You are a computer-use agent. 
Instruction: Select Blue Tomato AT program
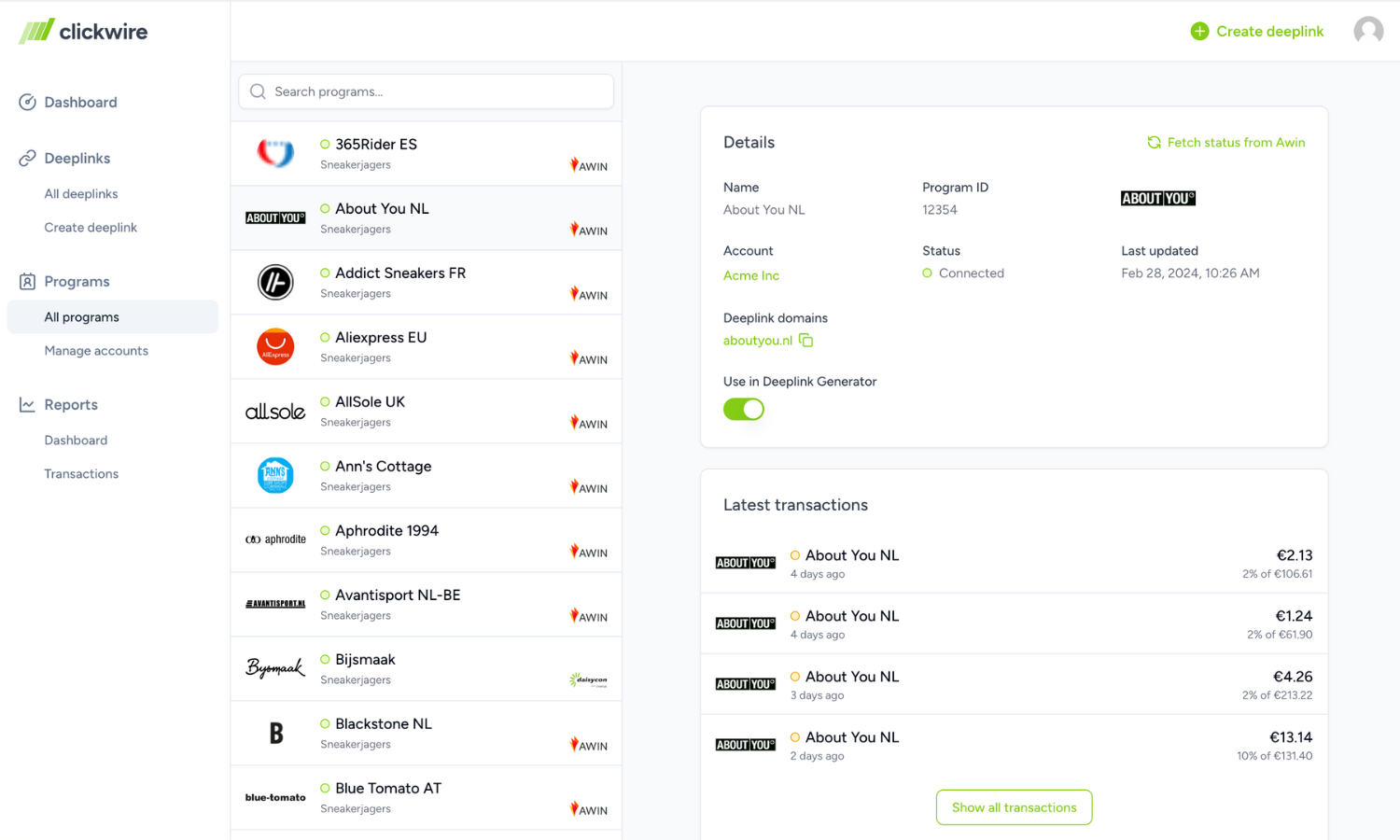(427, 798)
